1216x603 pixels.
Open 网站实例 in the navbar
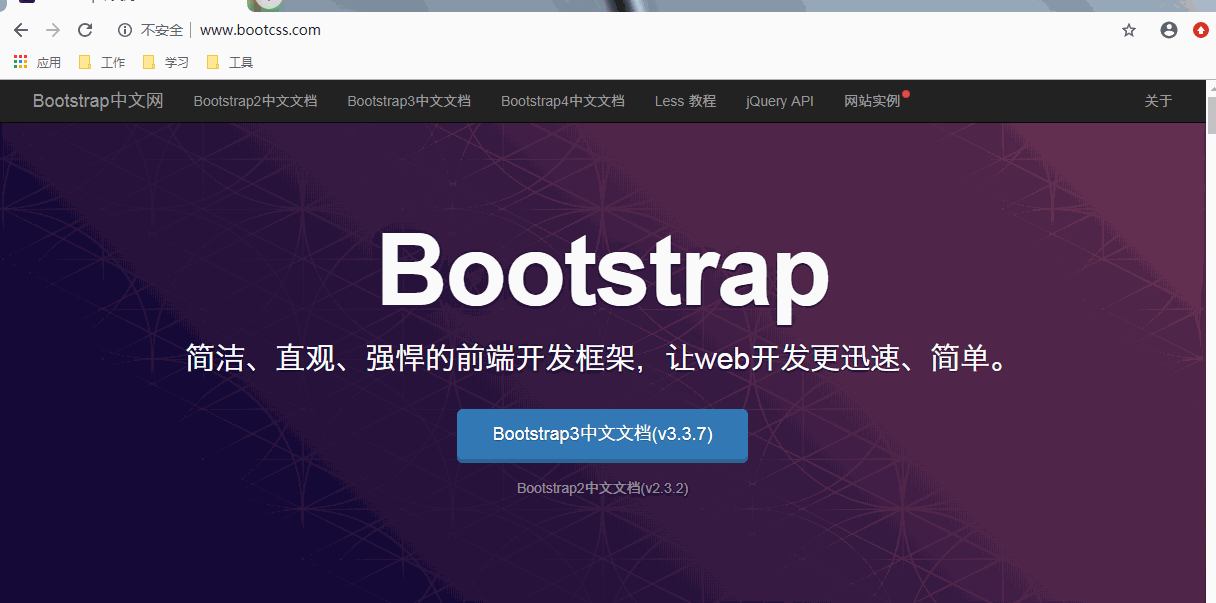(x=872, y=101)
